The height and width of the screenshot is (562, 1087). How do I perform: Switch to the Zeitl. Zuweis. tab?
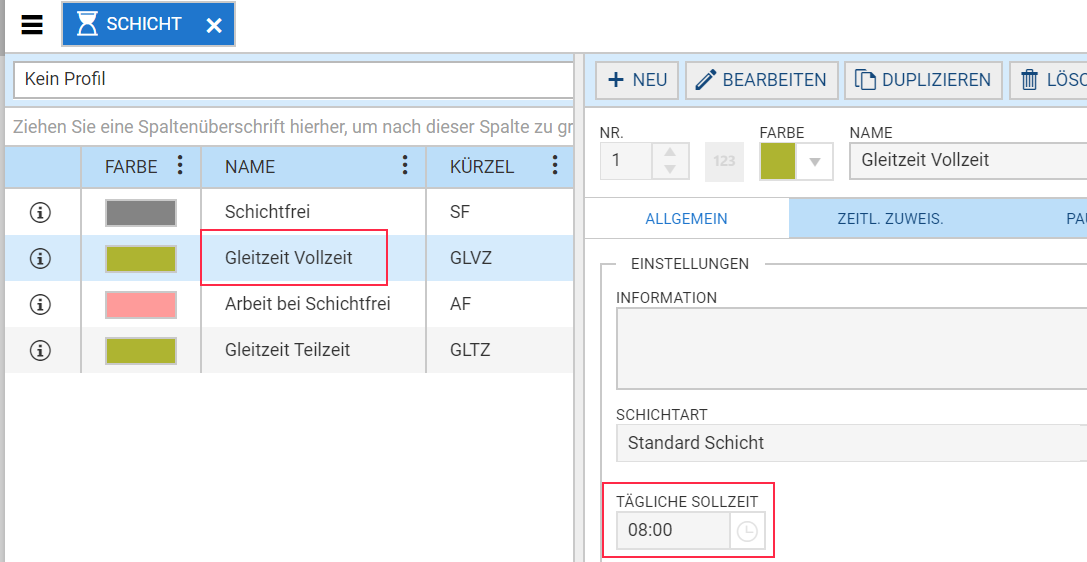(890, 218)
